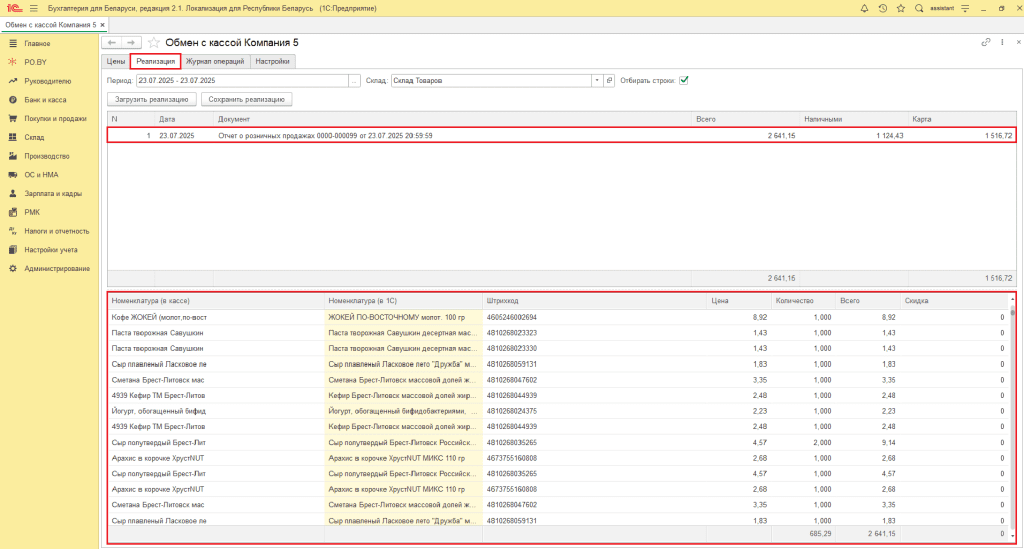Open the Склад section in sidebar
This screenshot has height=549, width=1024.
tap(34, 137)
